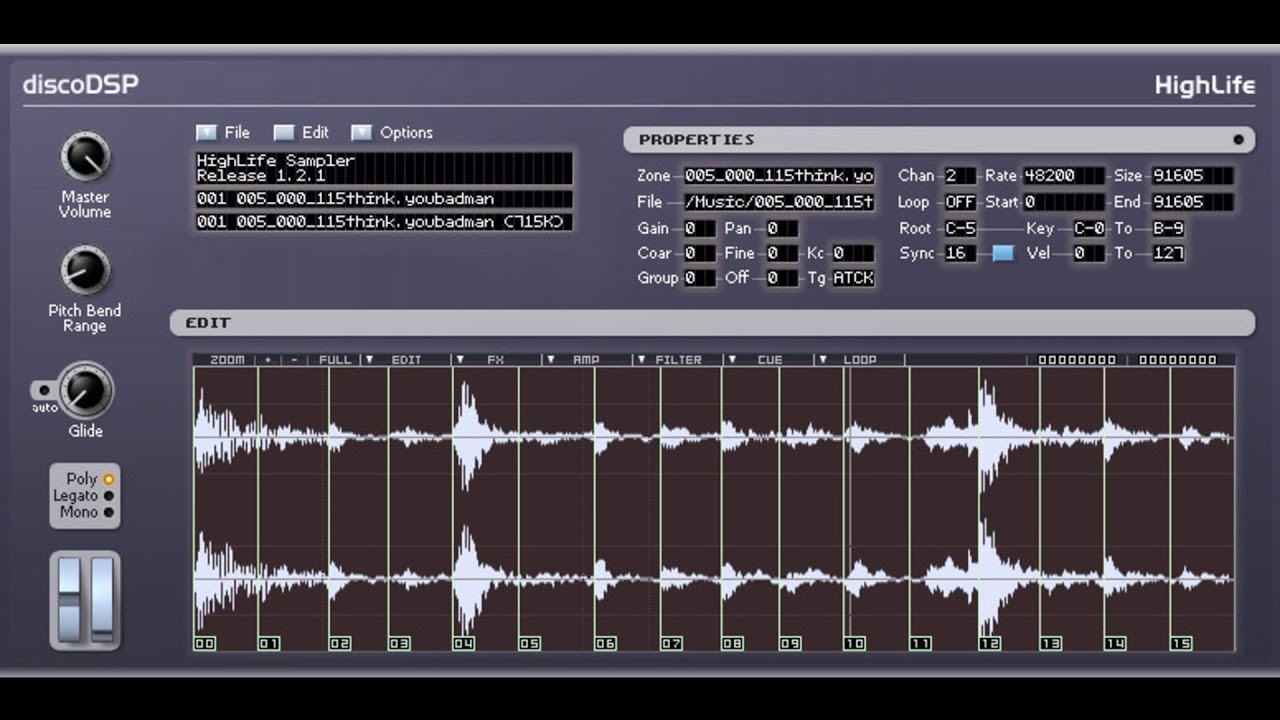Toggle the blue Sync button
The width and height of the screenshot is (1280, 720).
pyautogui.click(x=1003, y=253)
